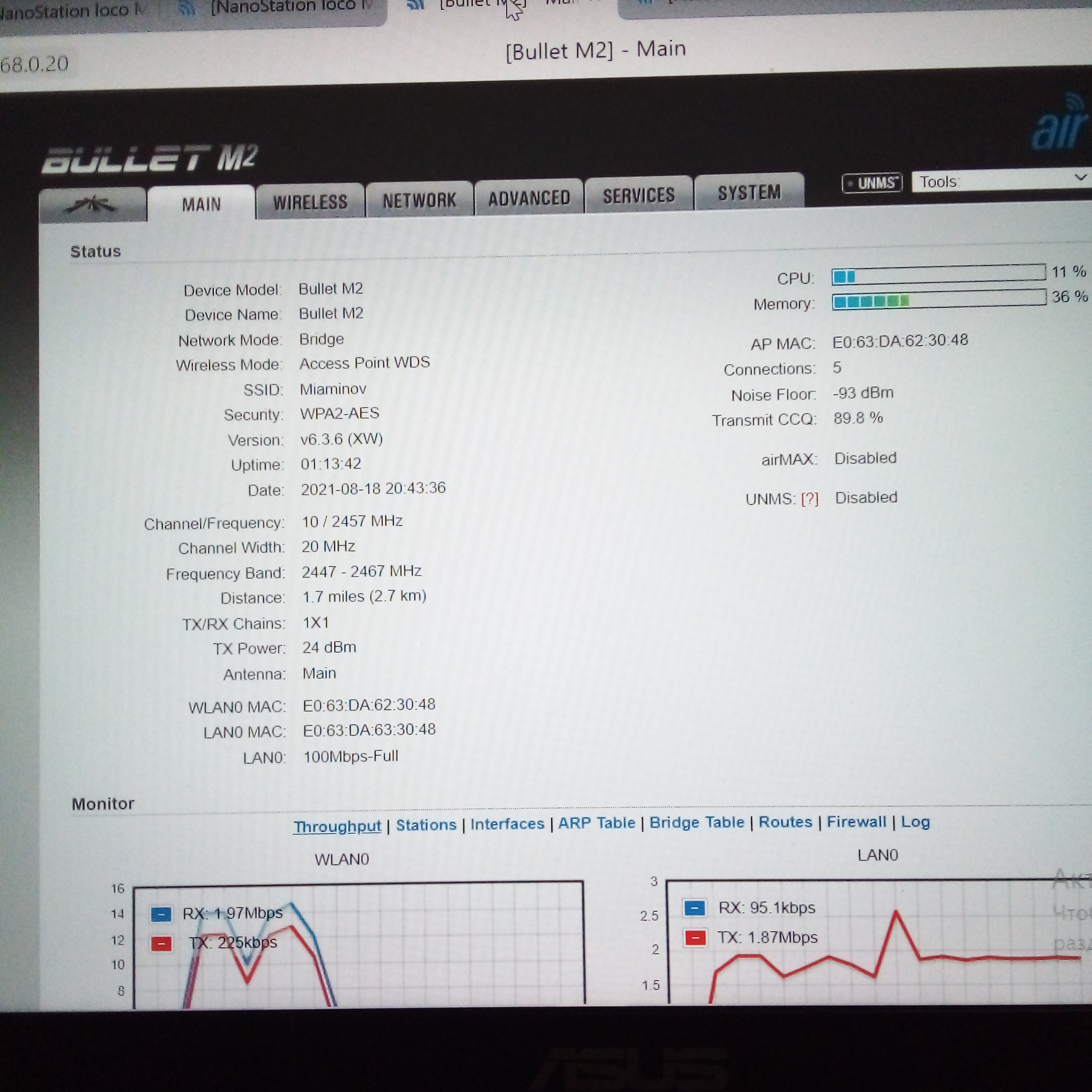The image size is (1092, 1092).
Task: Open the Services tab
Action: (x=639, y=195)
